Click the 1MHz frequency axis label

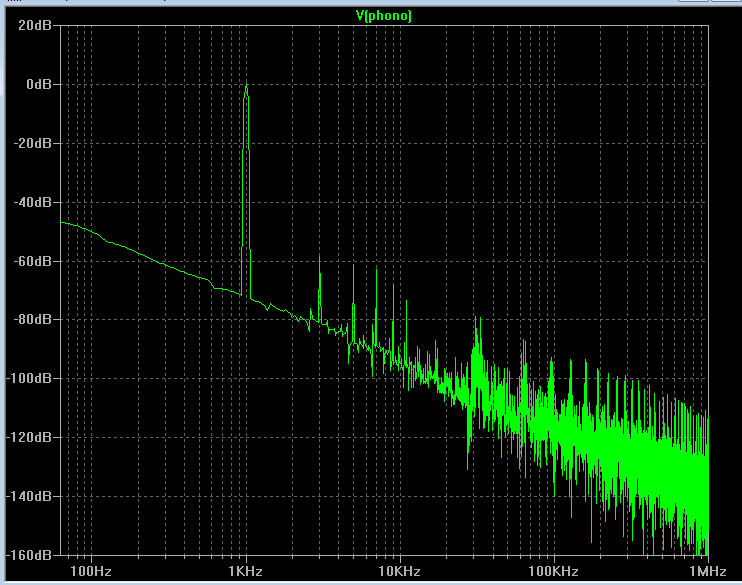click(x=708, y=571)
